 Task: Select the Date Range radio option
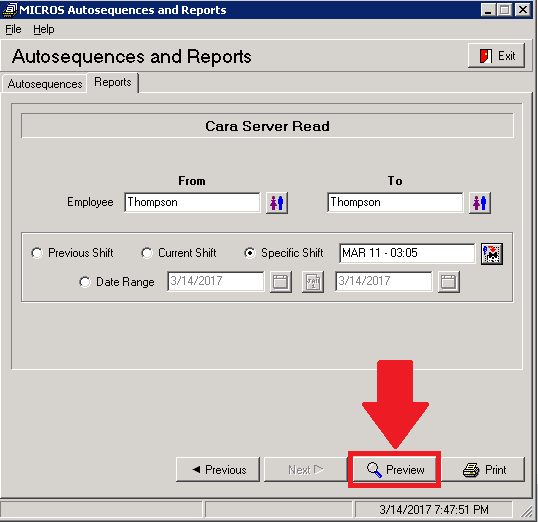[85, 282]
